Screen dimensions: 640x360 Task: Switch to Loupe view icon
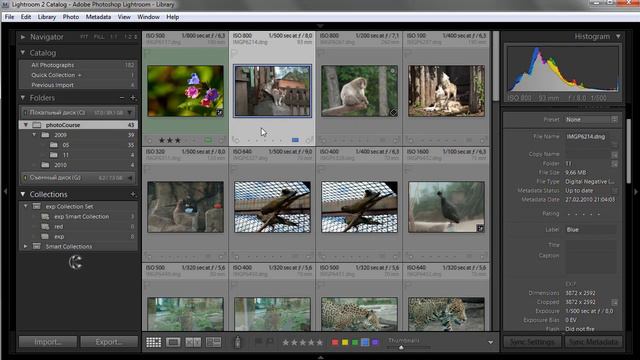pos(173,342)
